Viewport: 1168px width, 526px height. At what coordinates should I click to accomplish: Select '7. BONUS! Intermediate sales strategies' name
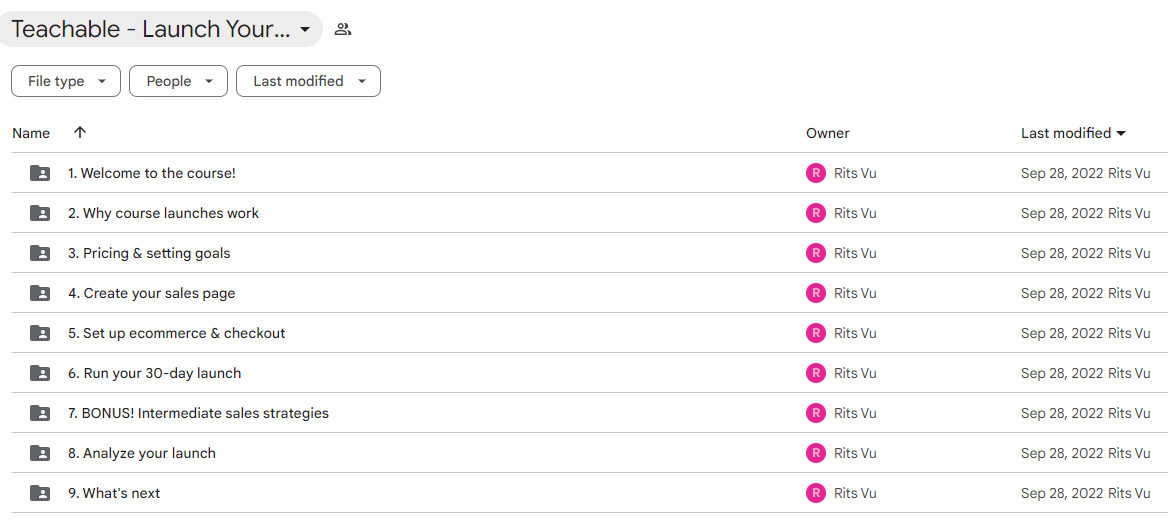pos(198,413)
